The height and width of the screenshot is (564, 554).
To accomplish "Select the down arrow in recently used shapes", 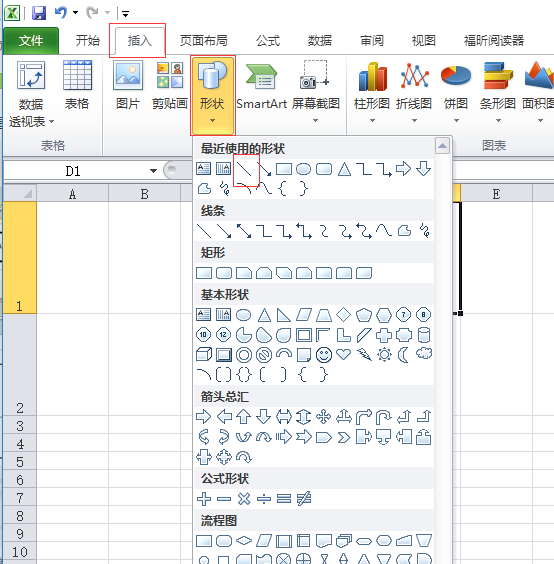I will click(x=423, y=169).
